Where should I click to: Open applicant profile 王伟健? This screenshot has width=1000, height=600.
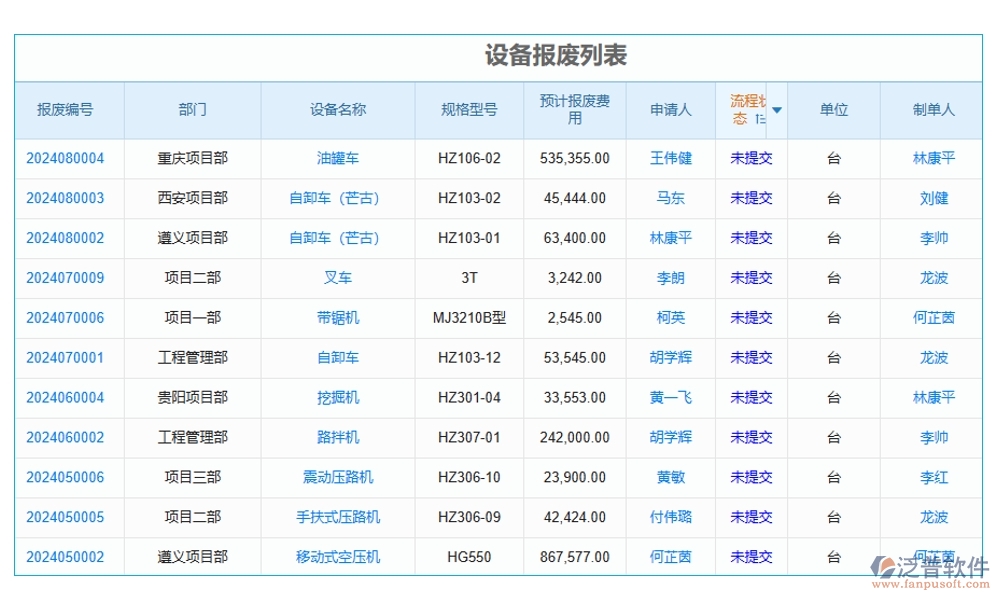(x=670, y=158)
